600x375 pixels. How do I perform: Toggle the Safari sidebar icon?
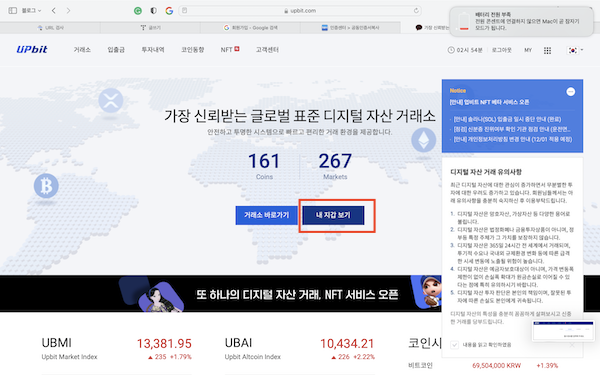point(13,11)
